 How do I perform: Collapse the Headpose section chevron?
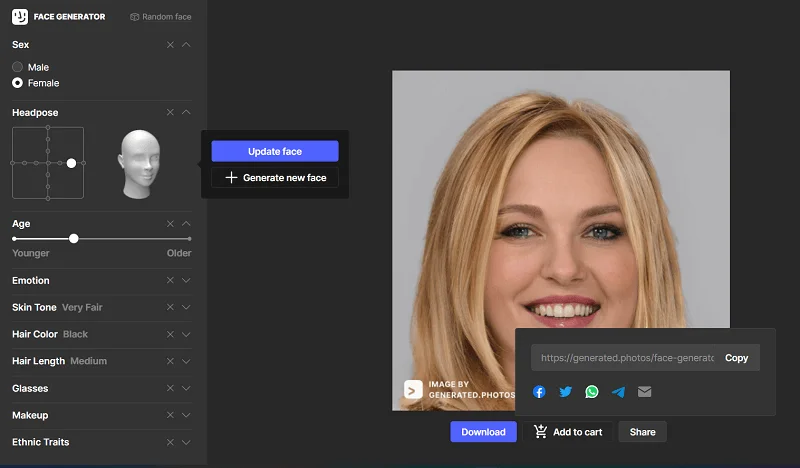186,112
